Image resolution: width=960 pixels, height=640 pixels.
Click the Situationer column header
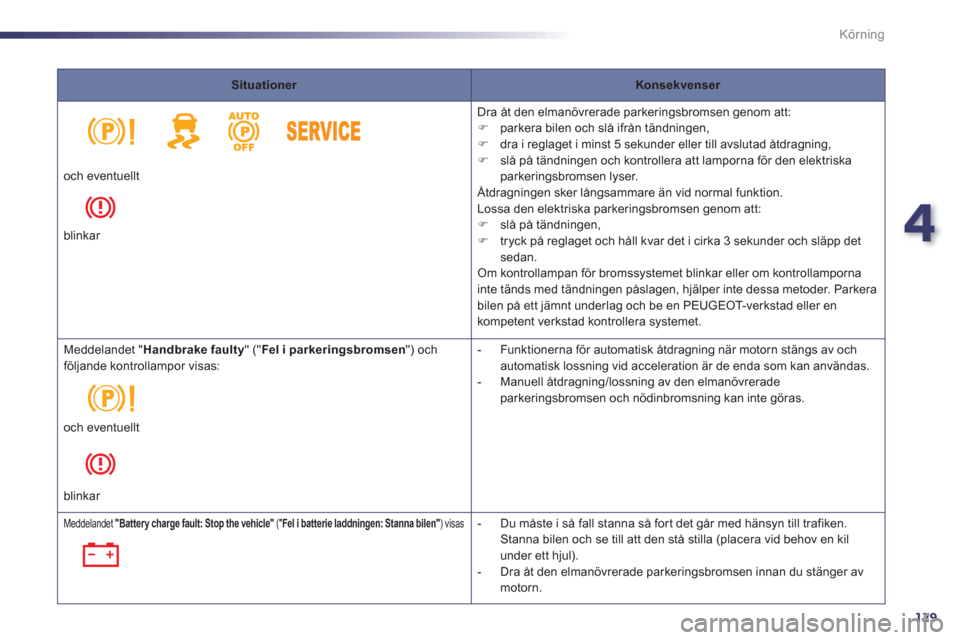tap(264, 85)
